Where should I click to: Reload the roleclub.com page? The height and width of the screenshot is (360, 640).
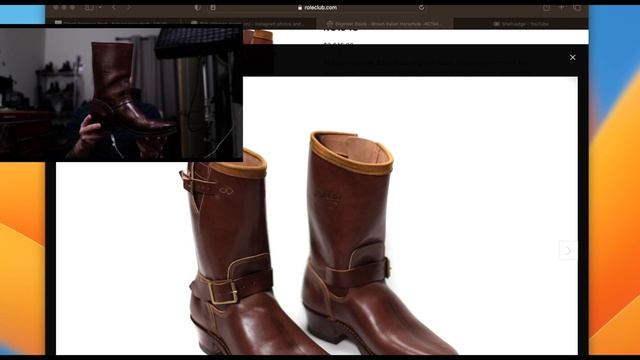pyautogui.click(x=421, y=8)
